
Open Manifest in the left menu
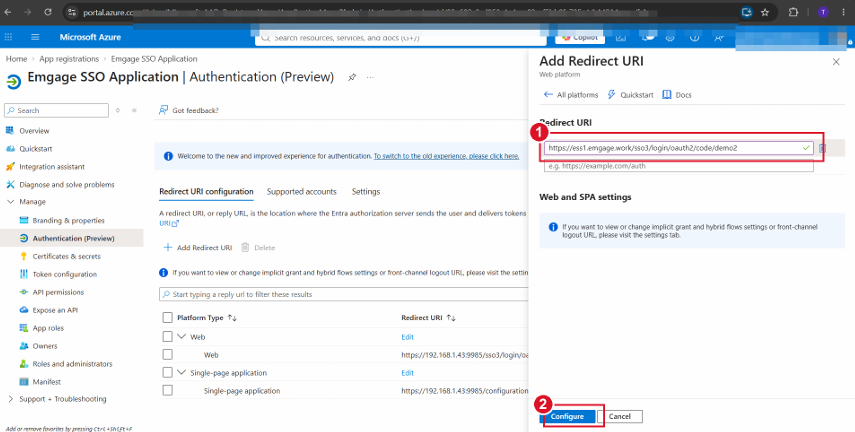pyautogui.click(x=46, y=382)
